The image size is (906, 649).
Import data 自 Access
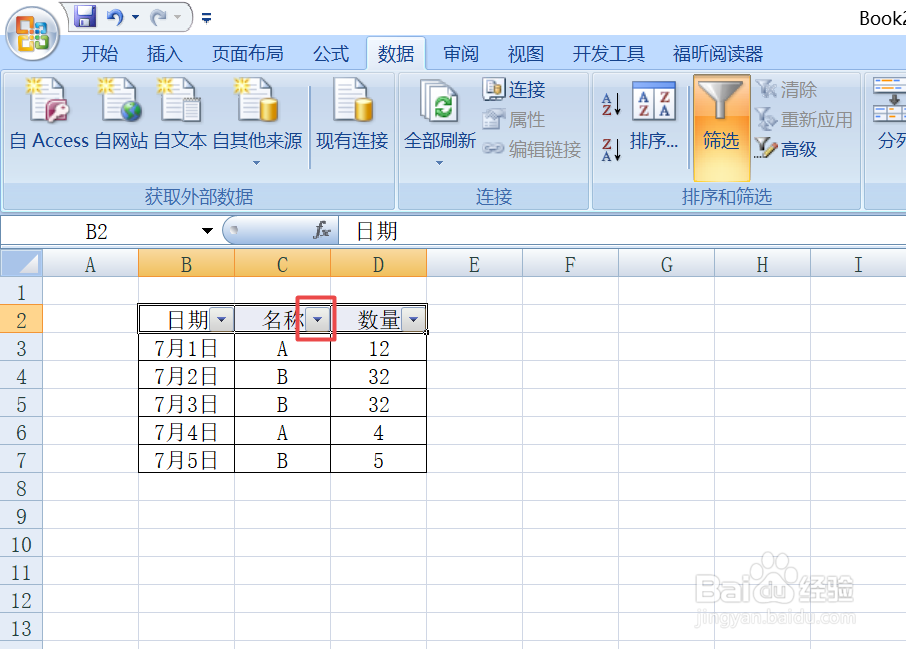coord(49,115)
